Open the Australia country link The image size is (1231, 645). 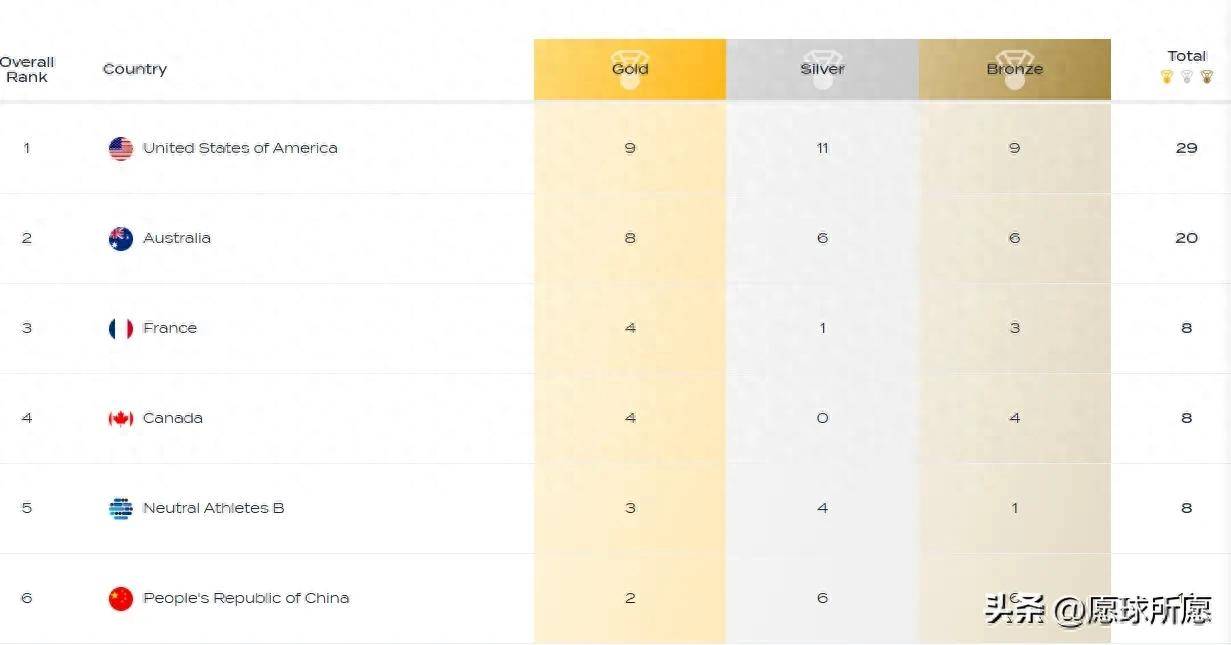click(x=177, y=238)
